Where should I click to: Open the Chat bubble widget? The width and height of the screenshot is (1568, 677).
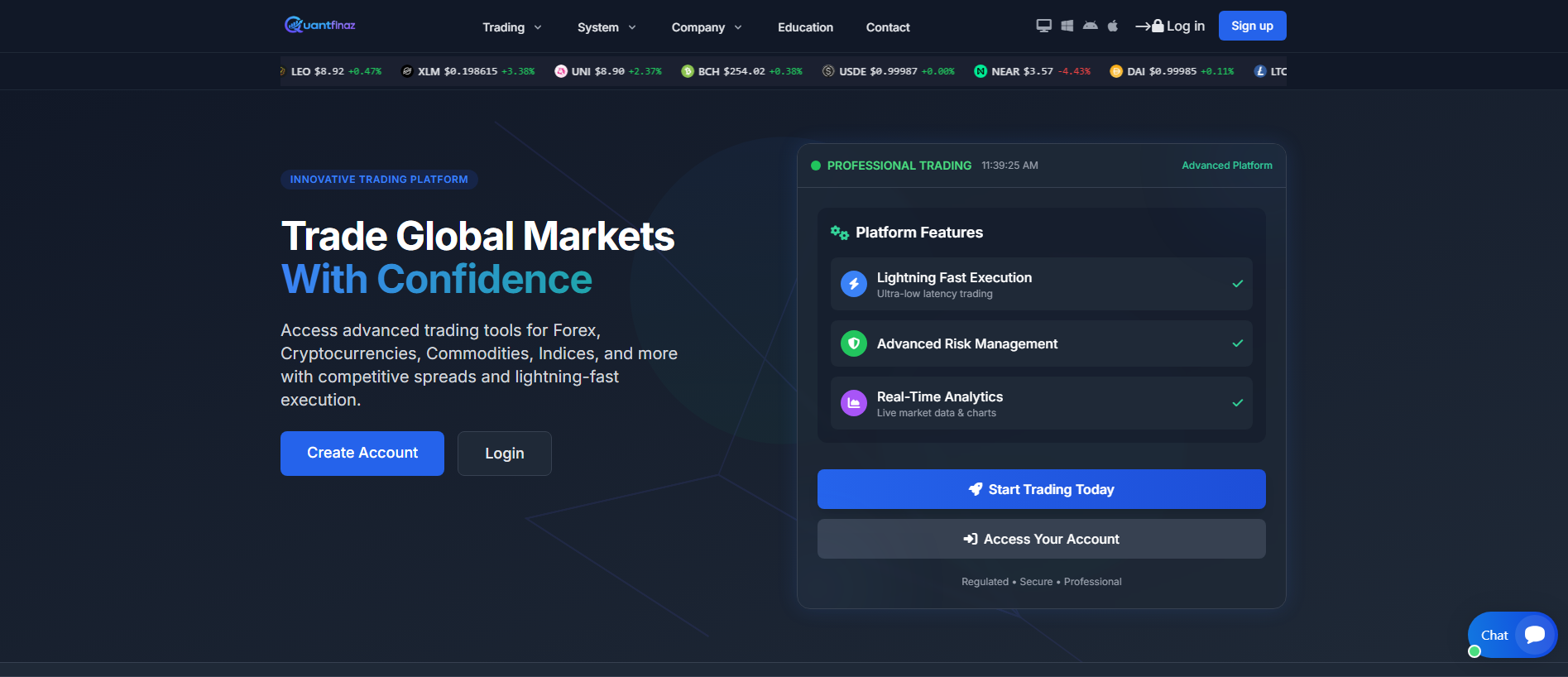point(1513,635)
